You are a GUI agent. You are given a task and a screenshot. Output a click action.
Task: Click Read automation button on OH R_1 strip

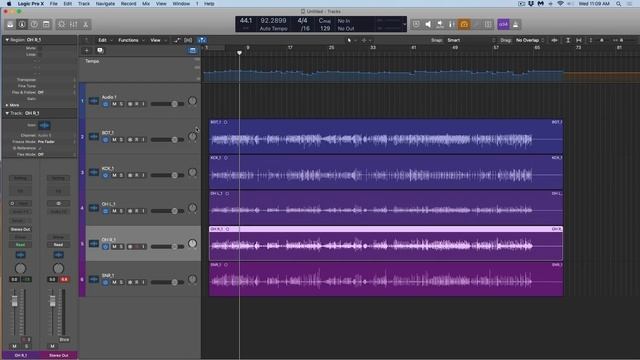(x=20, y=245)
